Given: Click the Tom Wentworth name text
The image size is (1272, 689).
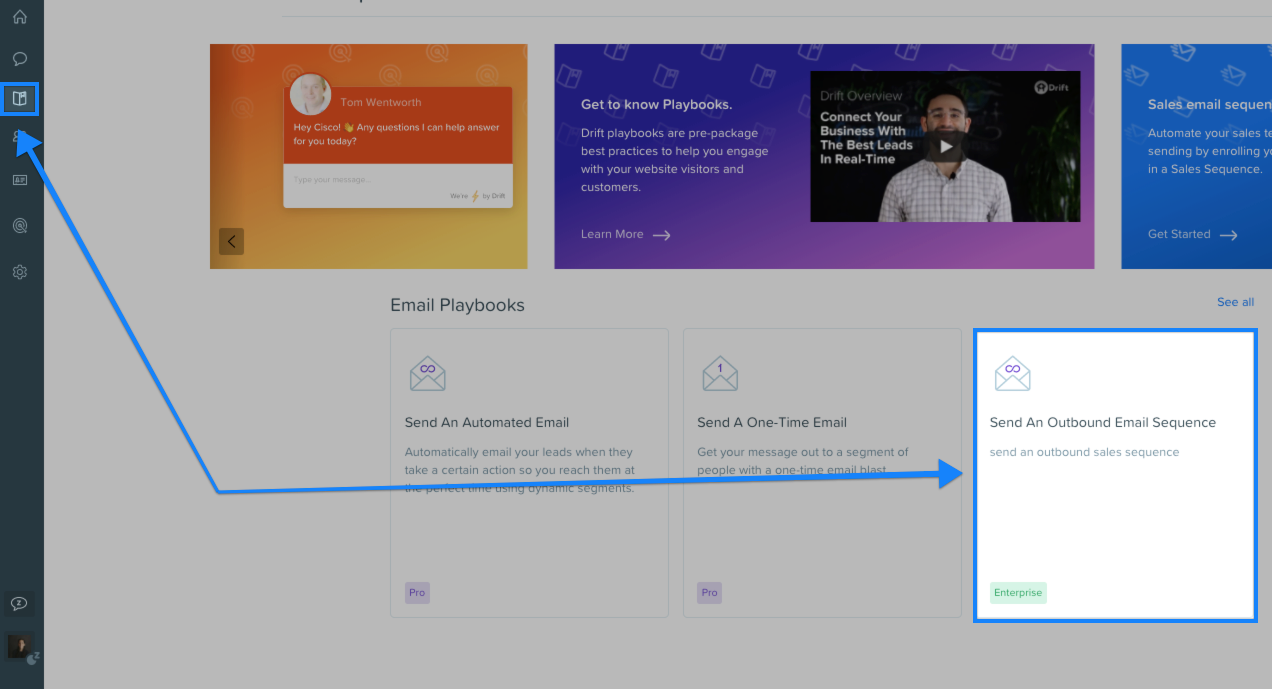Looking at the screenshot, I should point(380,102).
